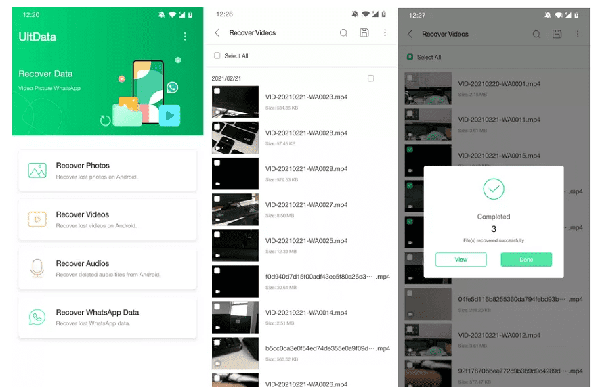Click the save icon in middle Recover Videos header
600x387 pixels.
(364, 33)
